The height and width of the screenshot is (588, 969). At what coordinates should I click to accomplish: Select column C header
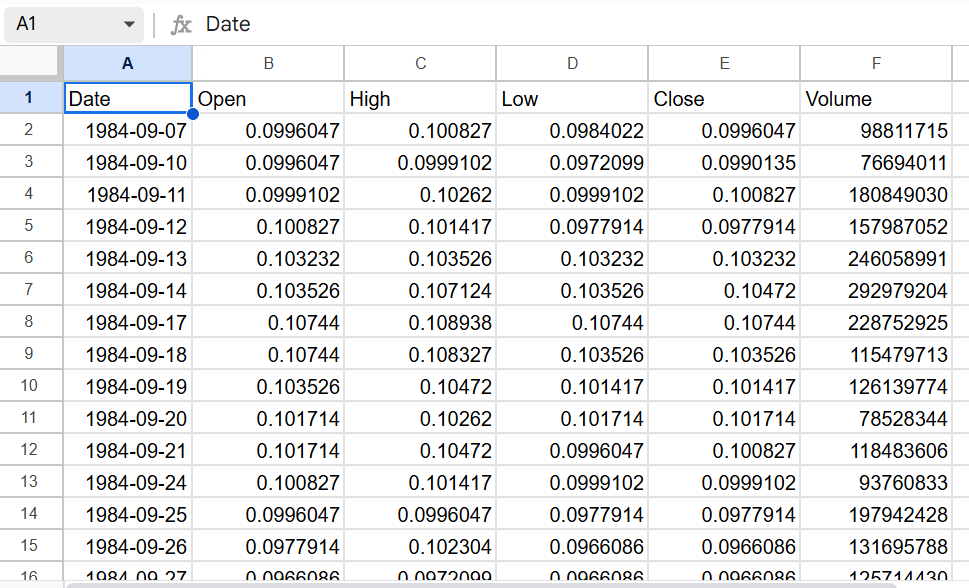click(x=420, y=64)
